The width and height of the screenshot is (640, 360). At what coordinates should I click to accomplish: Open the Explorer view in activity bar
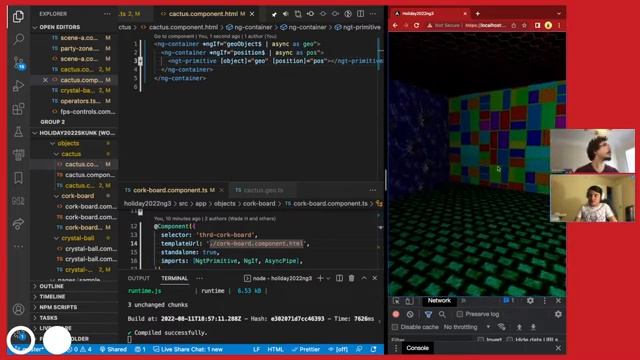tap(18, 16)
